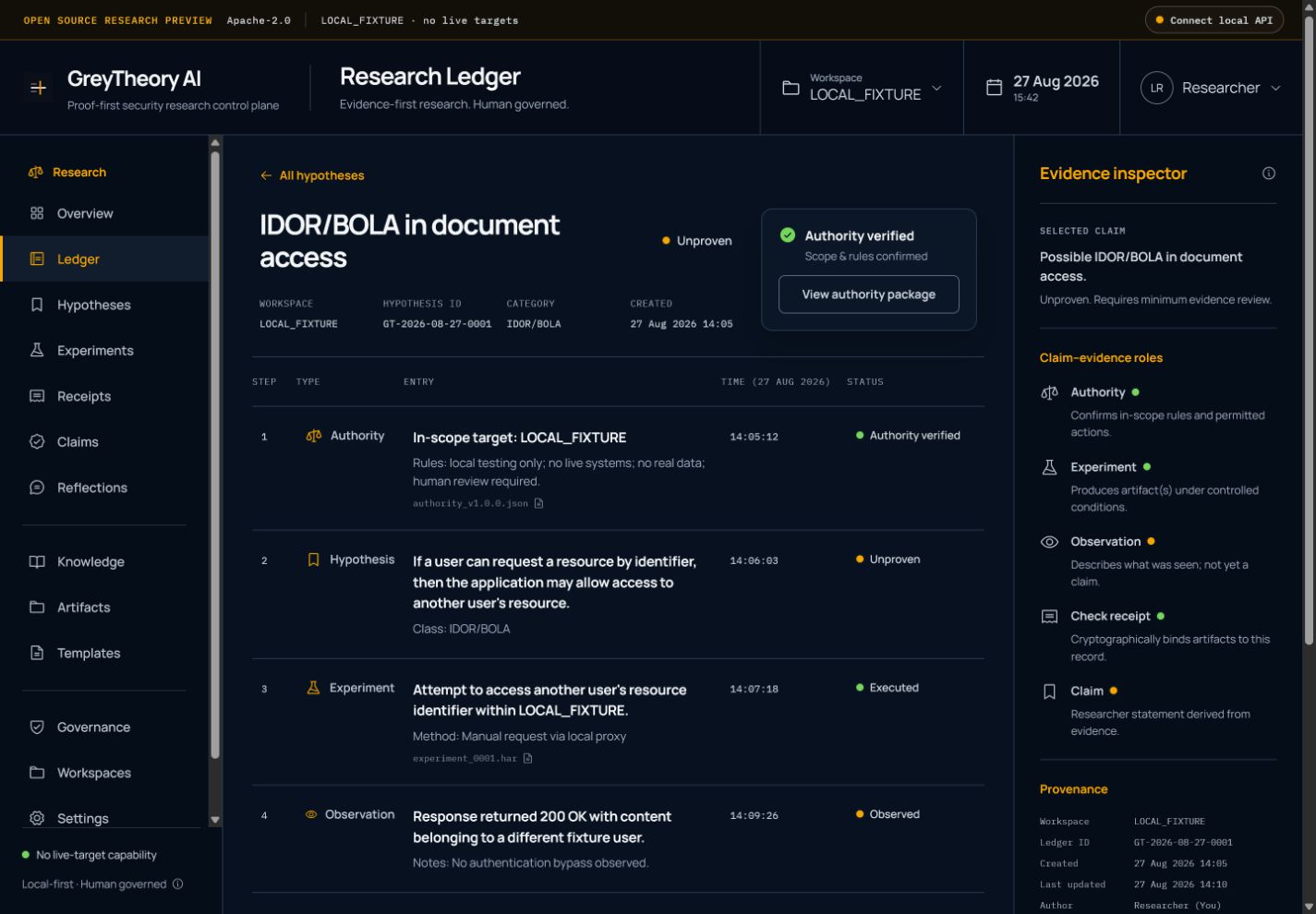Click the flask icon in Experiment row 3
The height and width of the screenshot is (914, 1316).
[x=313, y=688]
